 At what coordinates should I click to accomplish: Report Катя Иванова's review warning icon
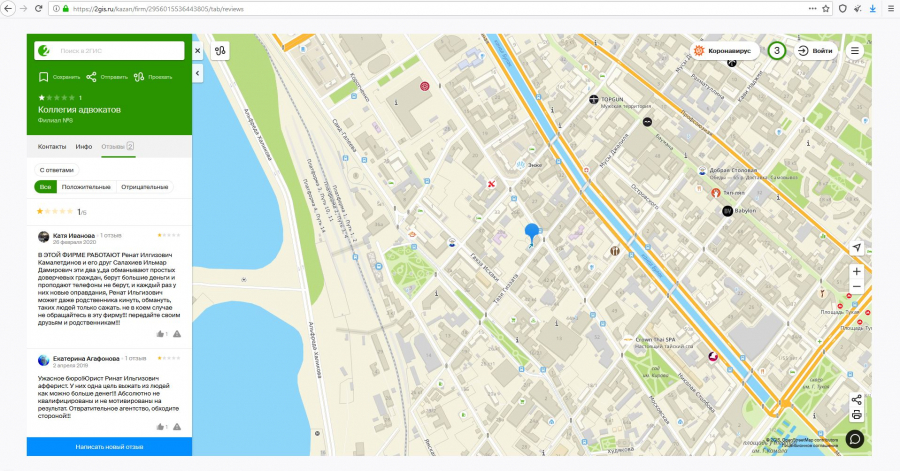click(x=177, y=334)
